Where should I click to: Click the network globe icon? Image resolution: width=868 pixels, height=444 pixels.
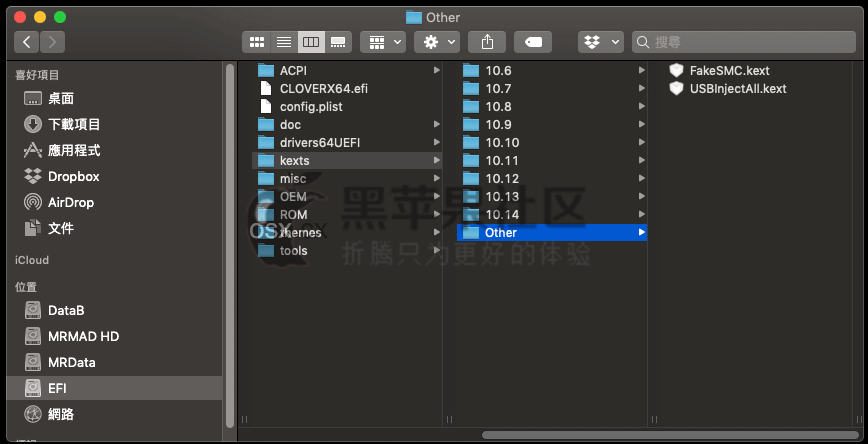(33, 414)
